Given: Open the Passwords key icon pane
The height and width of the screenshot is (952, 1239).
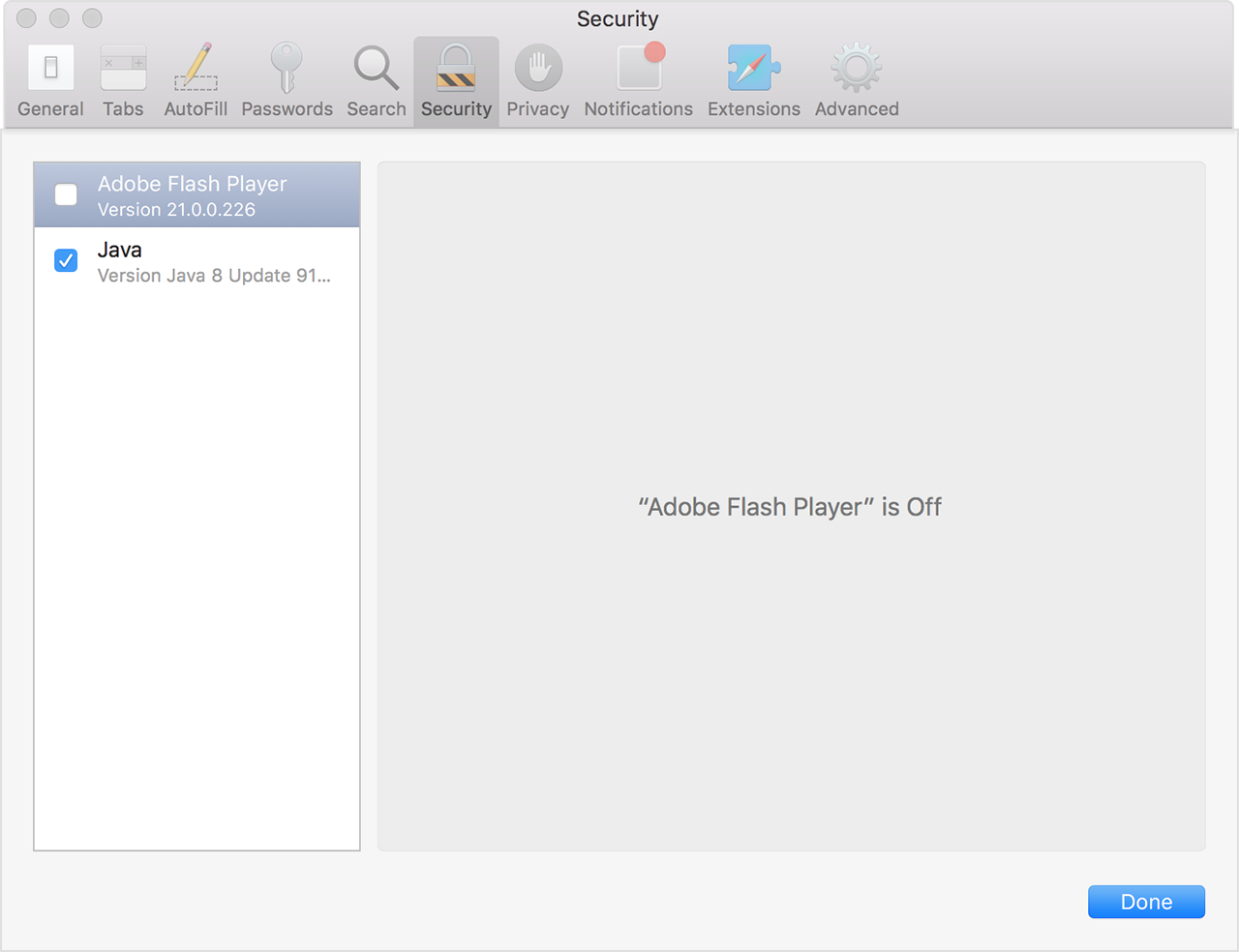Looking at the screenshot, I should coord(287,82).
